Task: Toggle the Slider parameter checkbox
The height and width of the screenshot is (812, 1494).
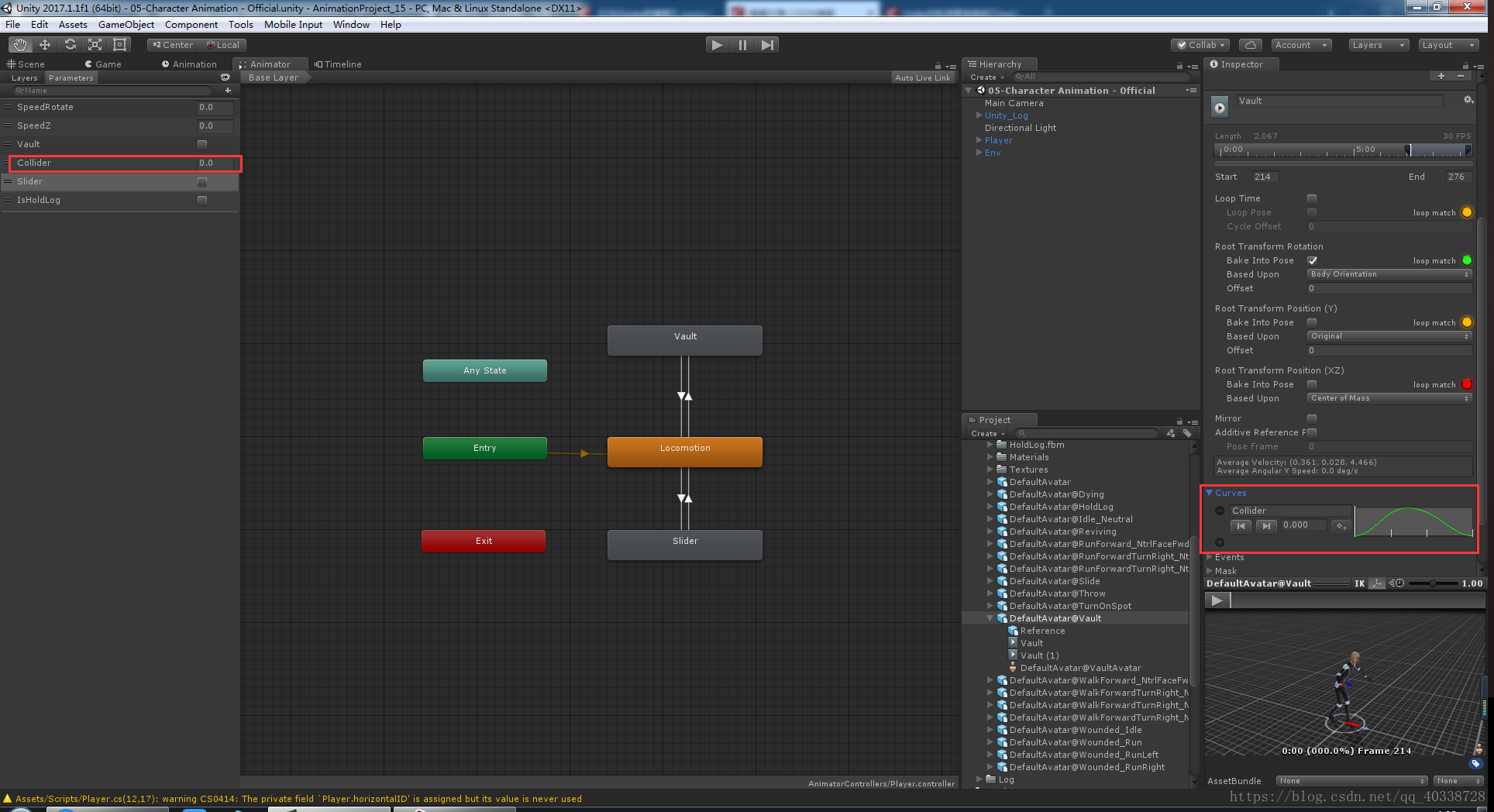Action: click(x=202, y=181)
